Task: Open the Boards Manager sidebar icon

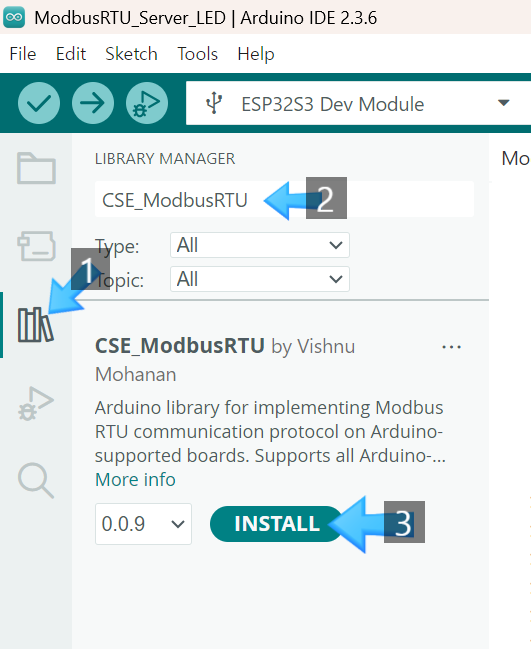Action: pos(36,246)
